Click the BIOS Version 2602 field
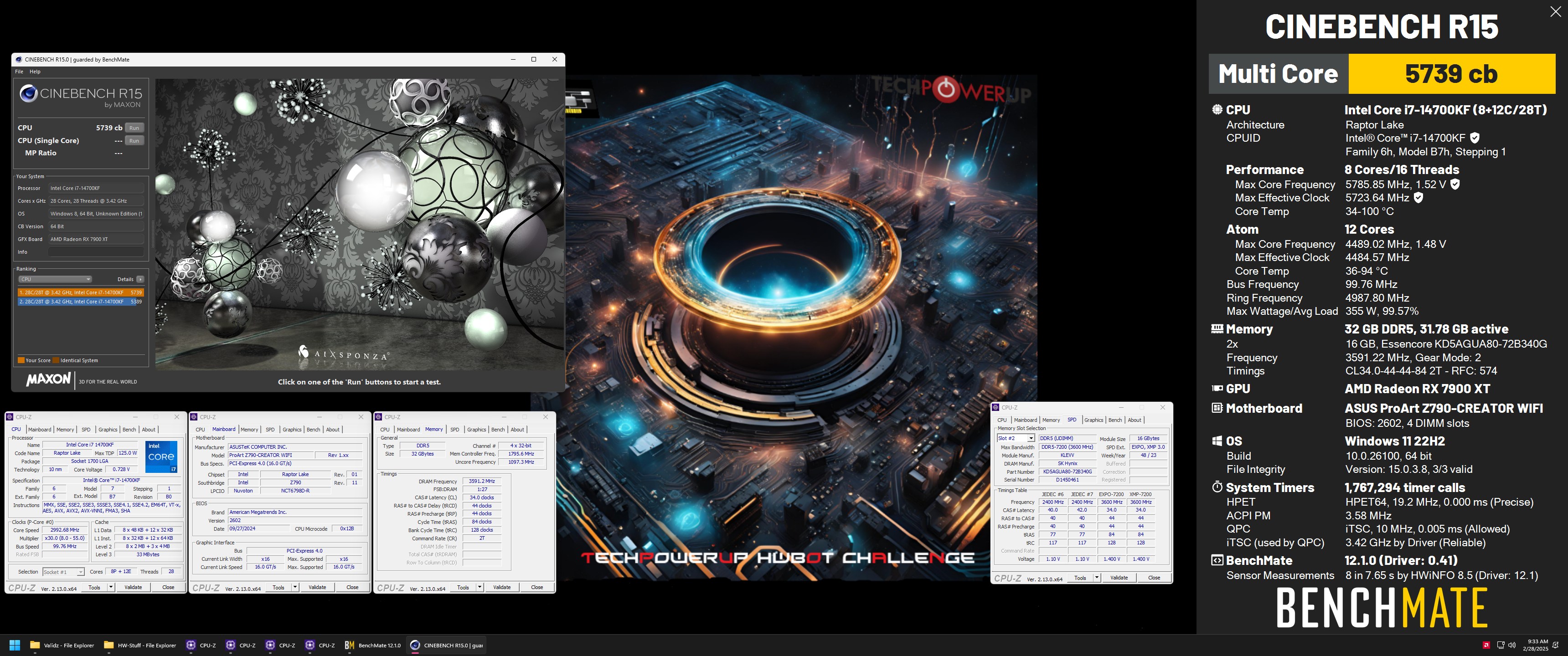1568x656 pixels. point(295,520)
